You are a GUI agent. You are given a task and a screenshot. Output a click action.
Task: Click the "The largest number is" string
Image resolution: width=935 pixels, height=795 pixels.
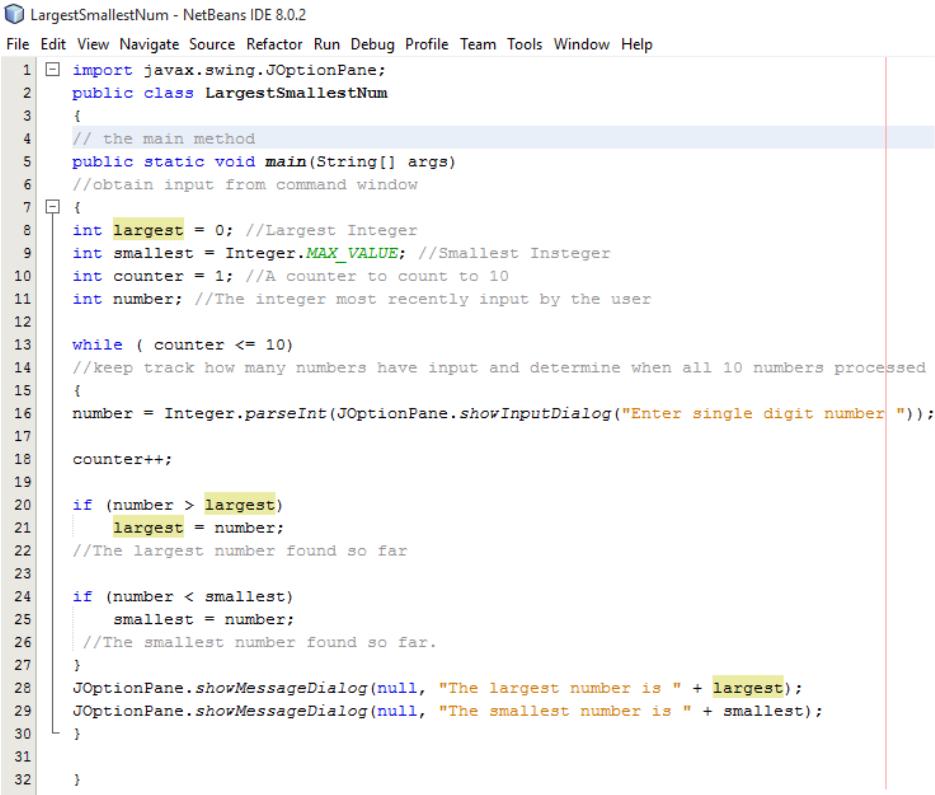pyautogui.click(x=560, y=688)
